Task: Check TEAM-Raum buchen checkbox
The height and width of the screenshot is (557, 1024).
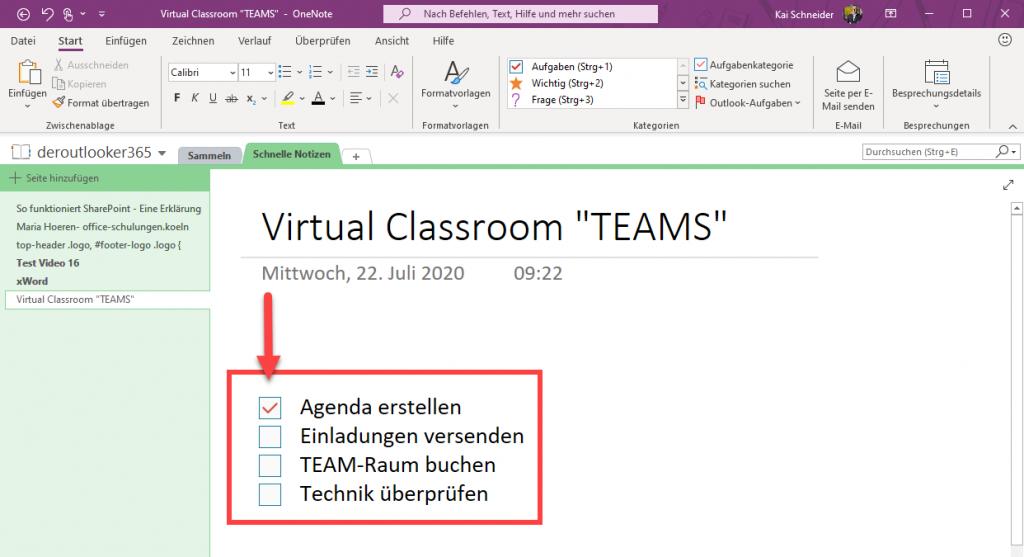Action: [x=270, y=466]
